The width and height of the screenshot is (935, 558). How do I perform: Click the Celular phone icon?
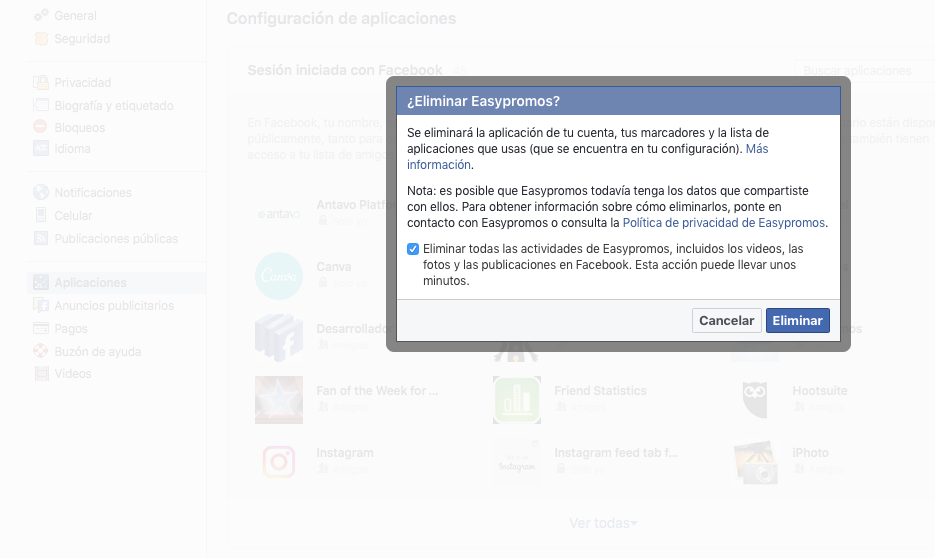[41, 215]
